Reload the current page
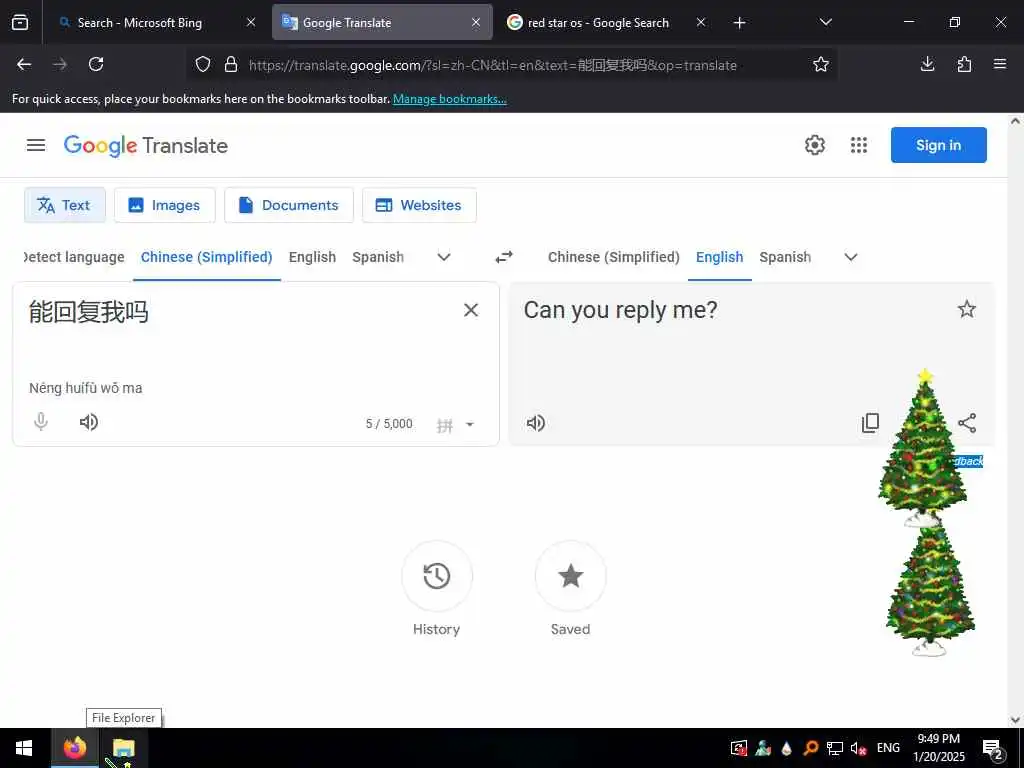 (96, 64)
